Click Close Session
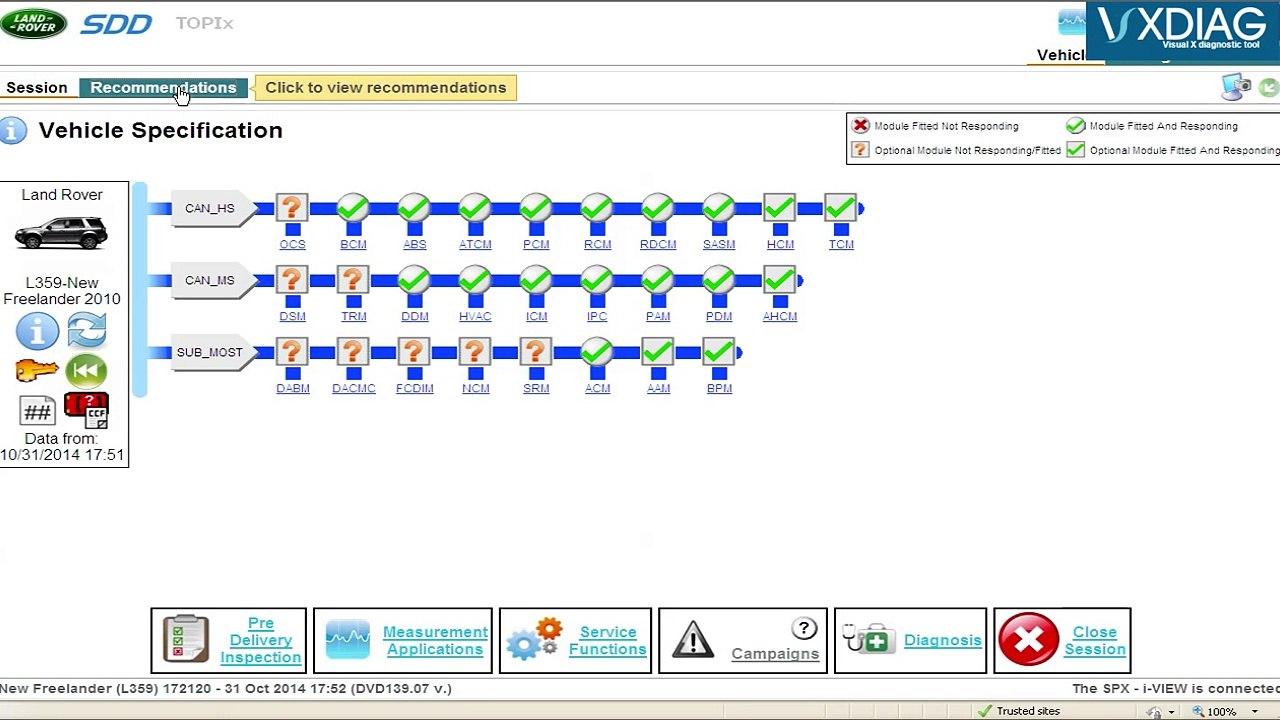Image resolution: width=1280 pixels, height=720 pixels. (x=1062, y=640)
